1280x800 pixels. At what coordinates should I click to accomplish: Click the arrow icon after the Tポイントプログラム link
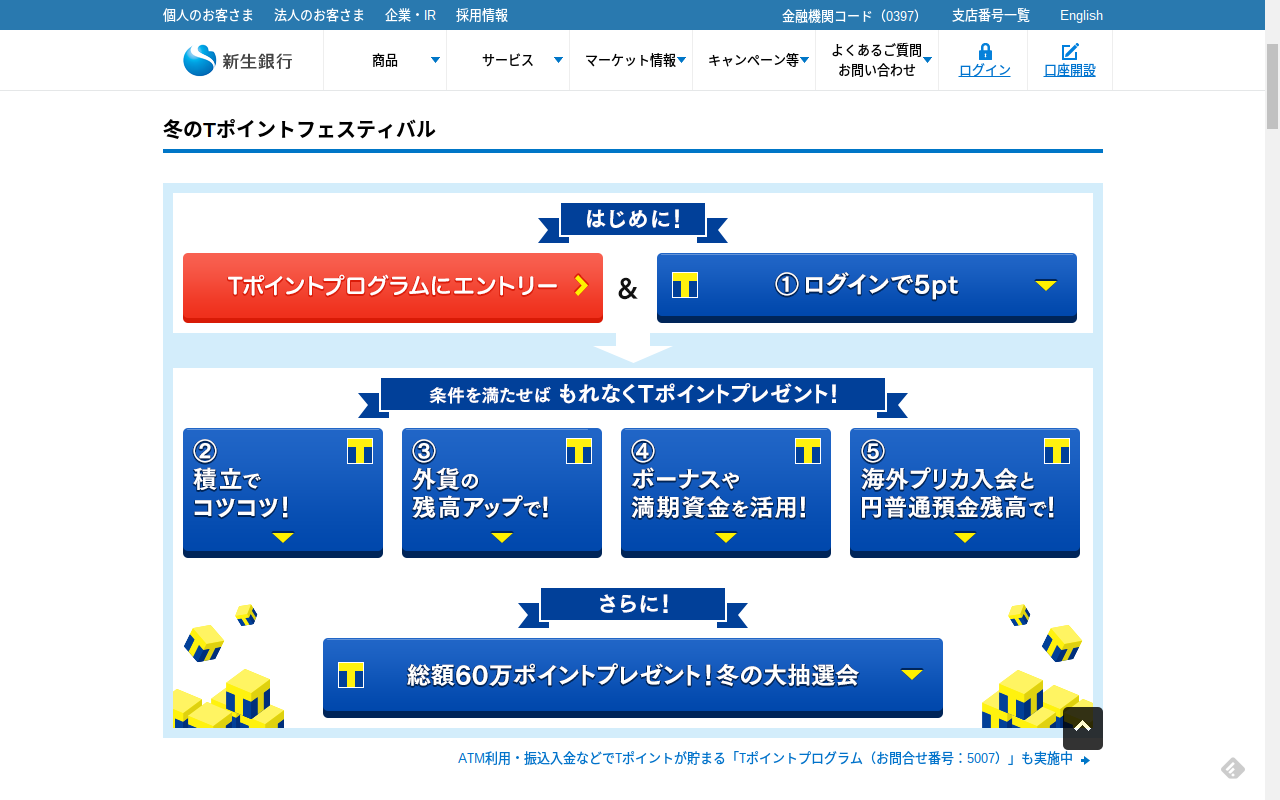point(1086,760)
